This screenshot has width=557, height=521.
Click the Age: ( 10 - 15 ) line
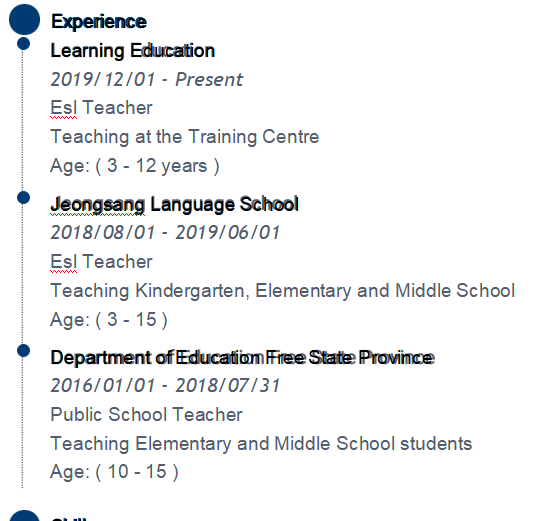tap(114, 472)
